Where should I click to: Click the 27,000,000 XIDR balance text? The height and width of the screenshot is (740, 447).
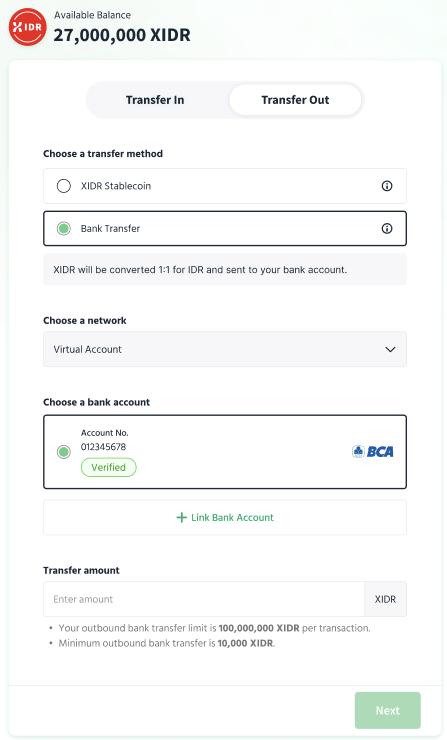pyautogui.click(x=122, y=35)
